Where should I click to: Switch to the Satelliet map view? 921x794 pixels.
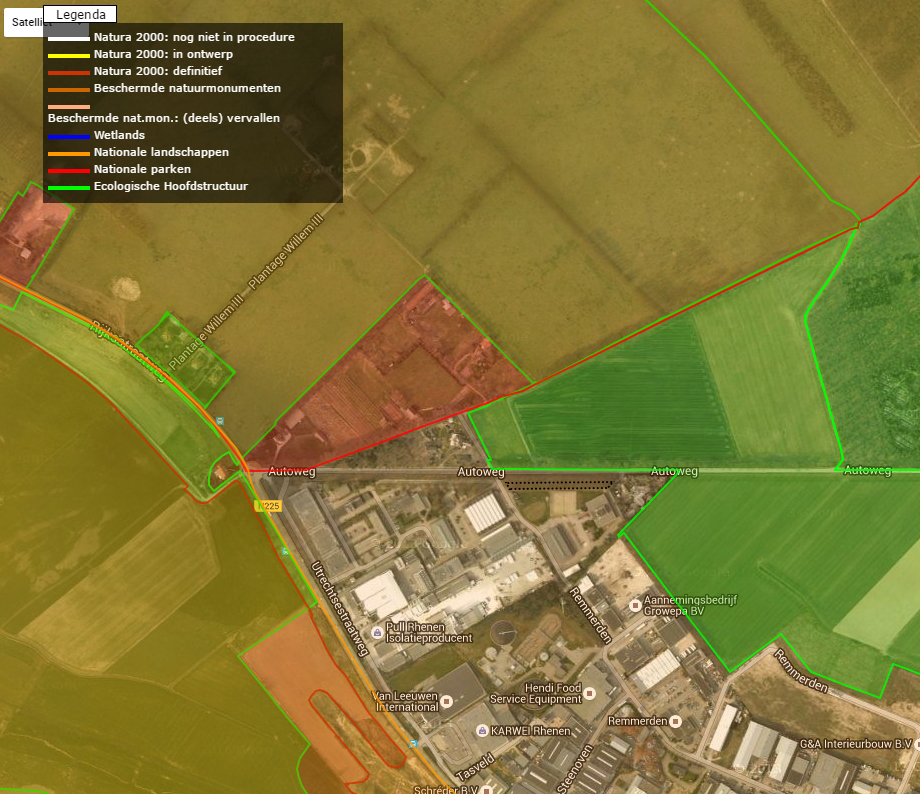point(22,21)
